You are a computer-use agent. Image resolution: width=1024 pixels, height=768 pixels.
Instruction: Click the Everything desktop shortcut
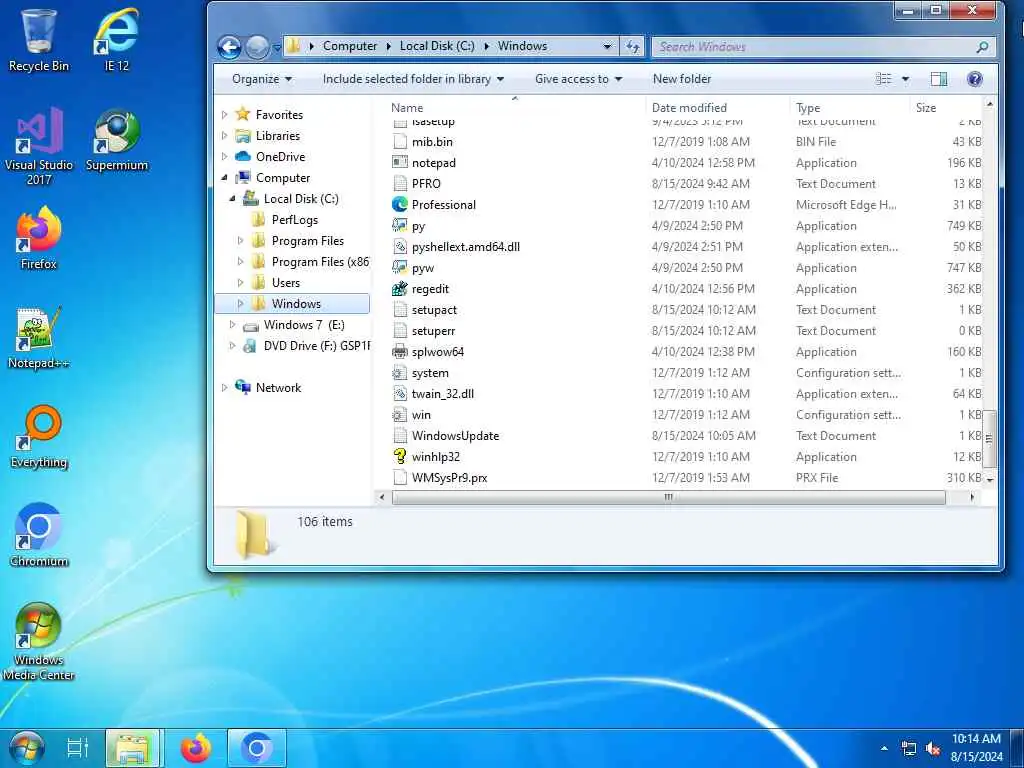[39, 436]
